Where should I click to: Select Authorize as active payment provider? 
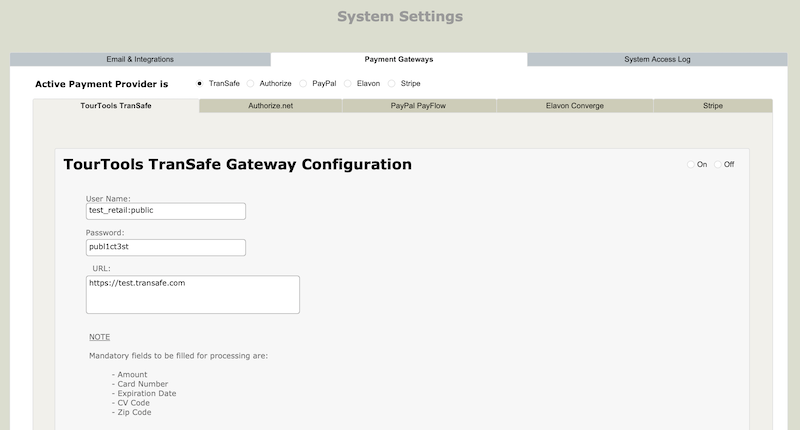[250, 83]
